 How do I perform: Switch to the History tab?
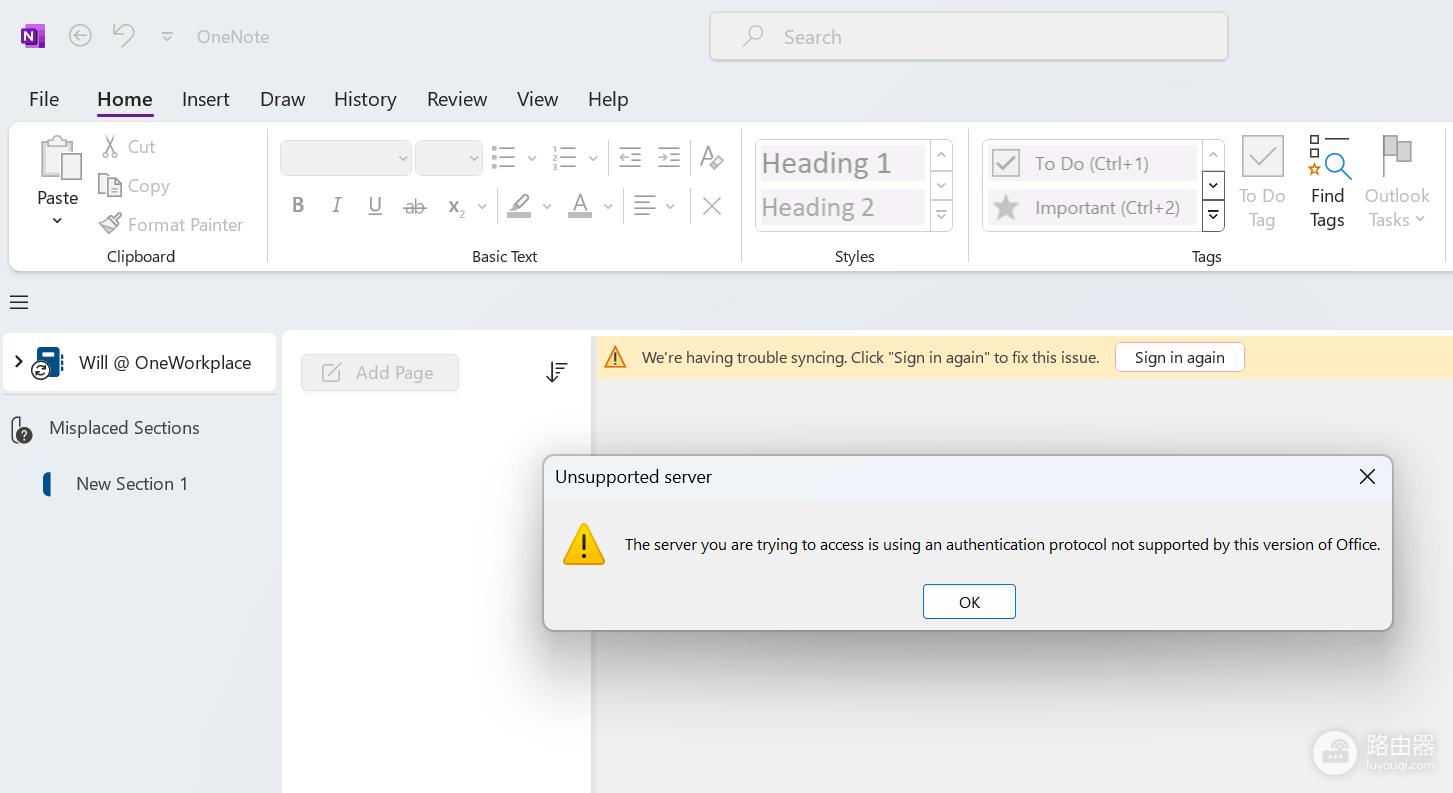pos(365,99)
